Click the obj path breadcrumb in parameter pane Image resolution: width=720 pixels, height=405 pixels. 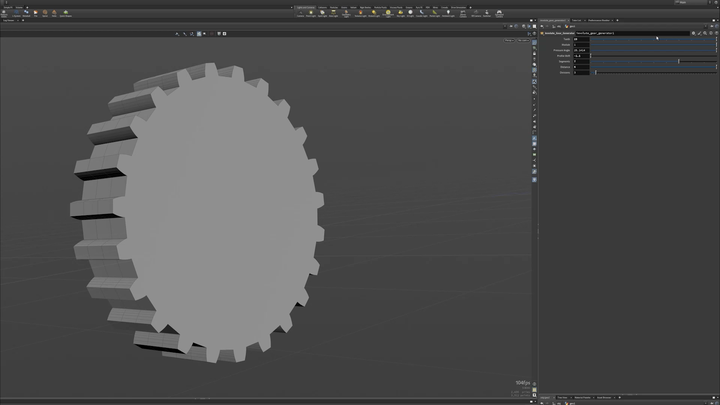click(x=559, y=26)
